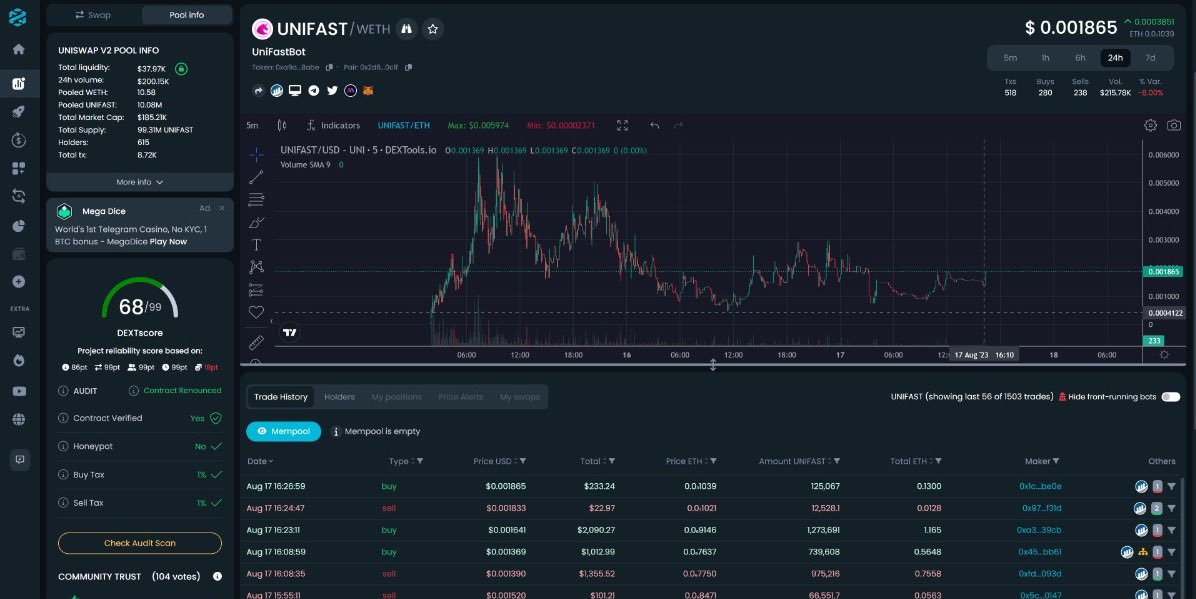This screenshot has height=599, width=1196.
Task: Click the binoculars icon beside UNIFAST/WETH
Action: 407,29
